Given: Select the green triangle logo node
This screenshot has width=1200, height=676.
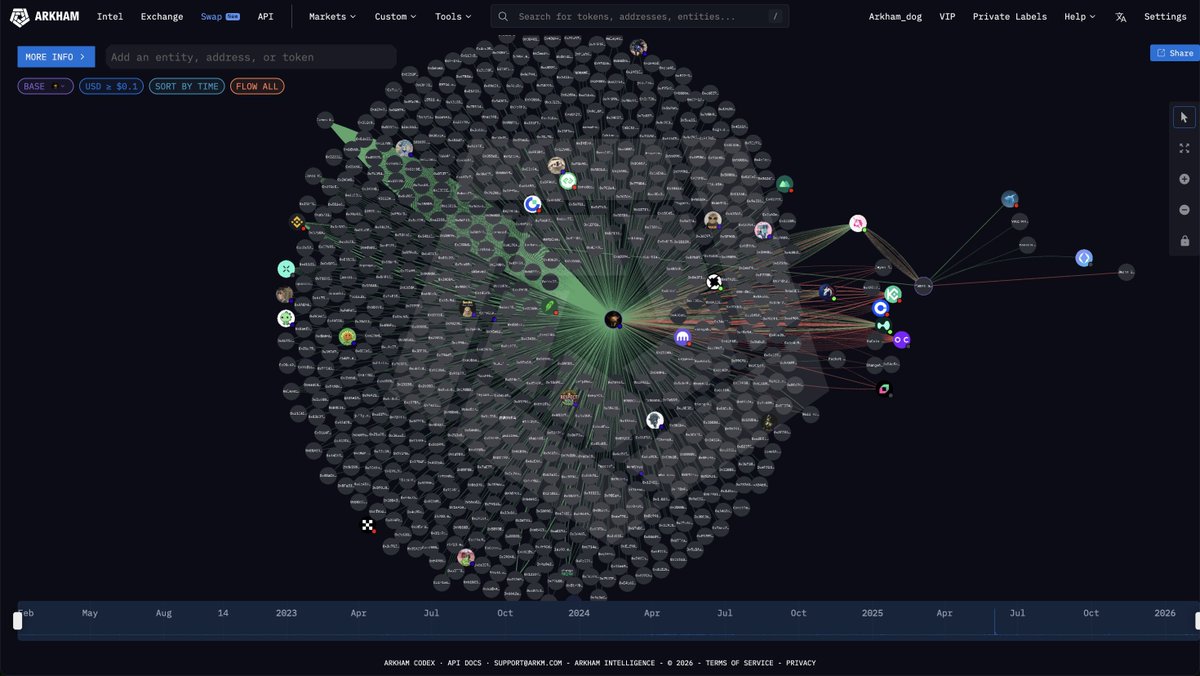Looking at the screenshot, I should click(785, 184).
